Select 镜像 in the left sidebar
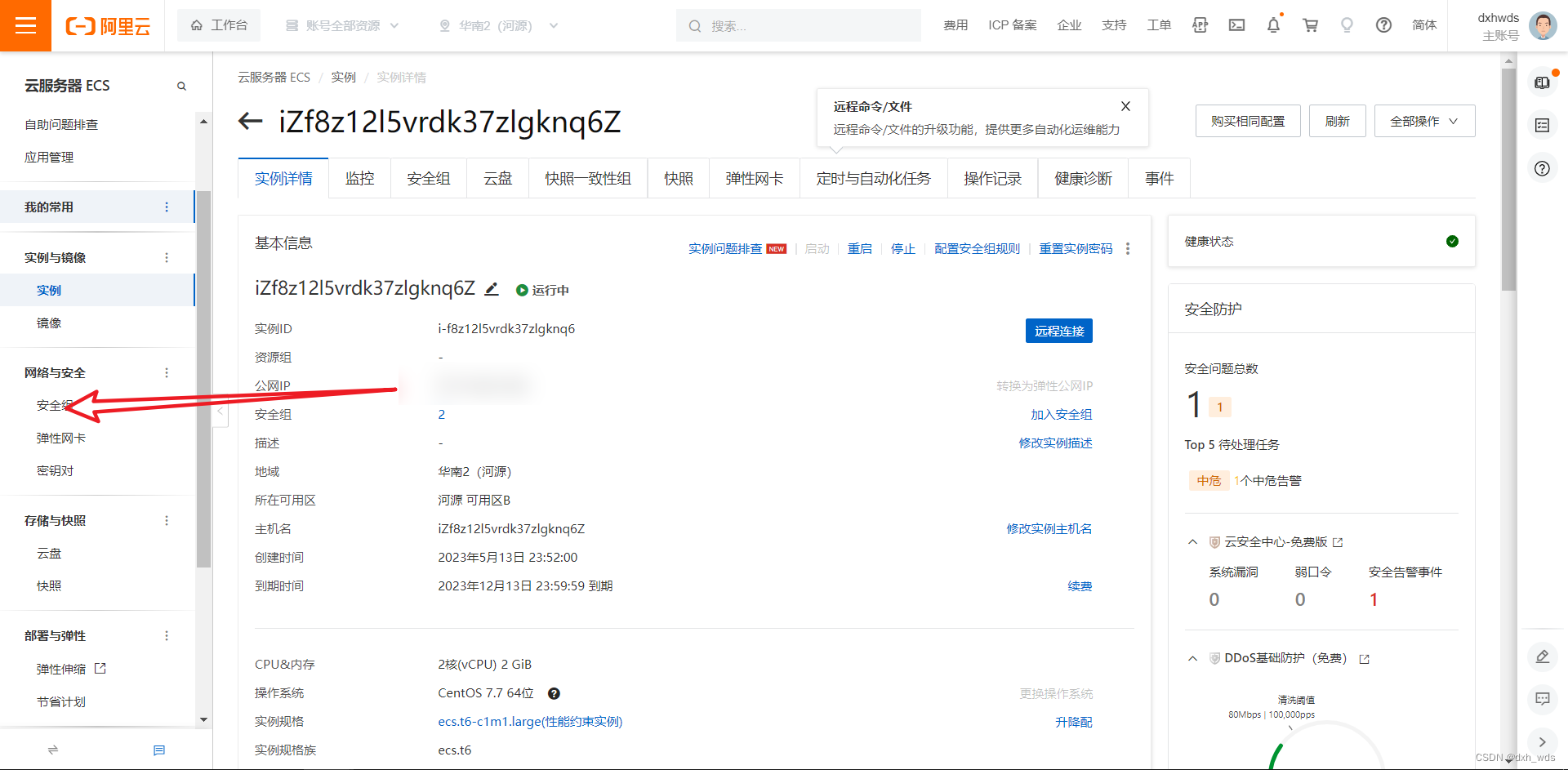This screenshot has width=1568, height=770. tap(49, 323)
